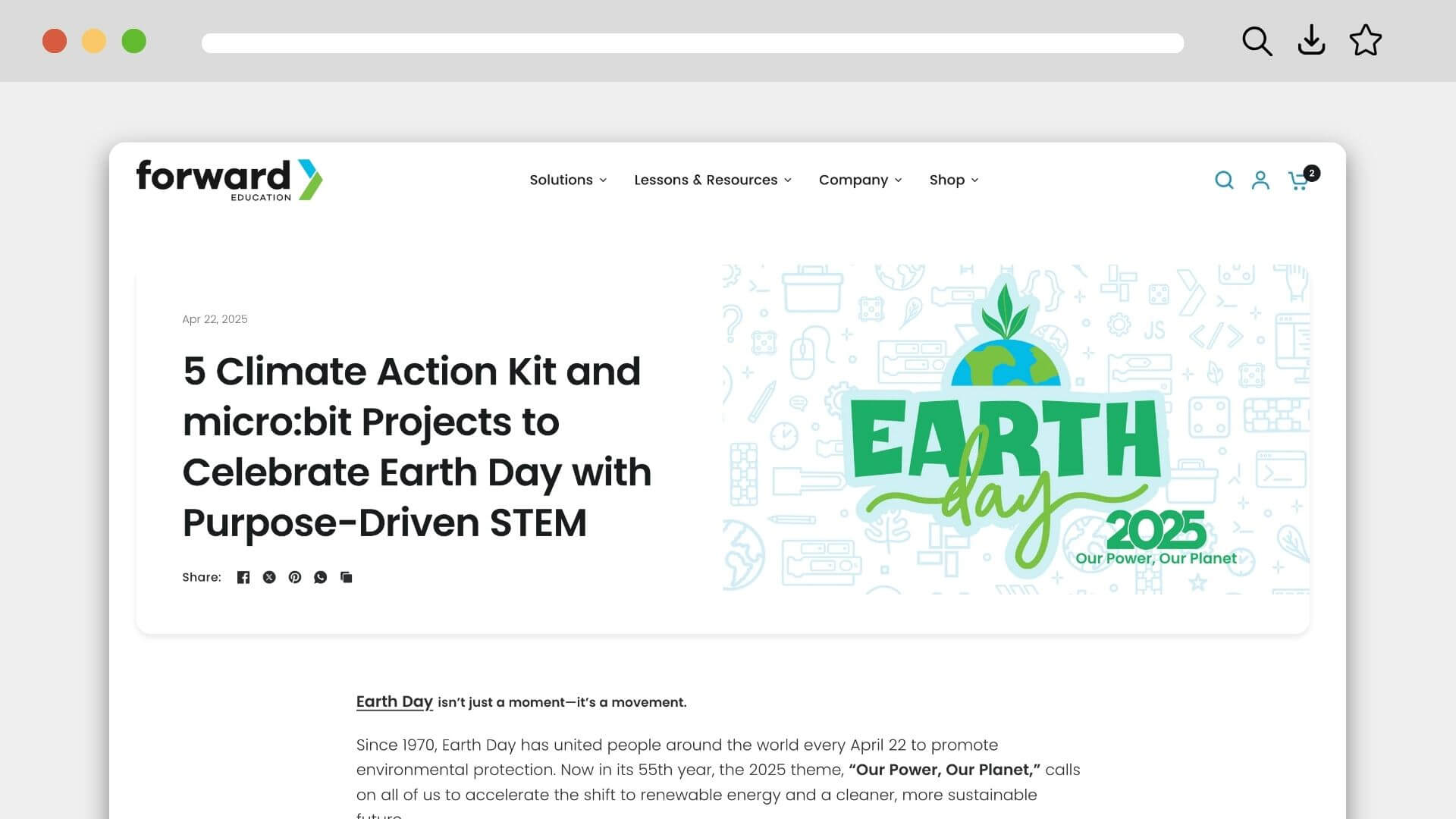Expand chevron next to Company
The height and width of the screenshot is (819, 1456).
tap(899, 180)
